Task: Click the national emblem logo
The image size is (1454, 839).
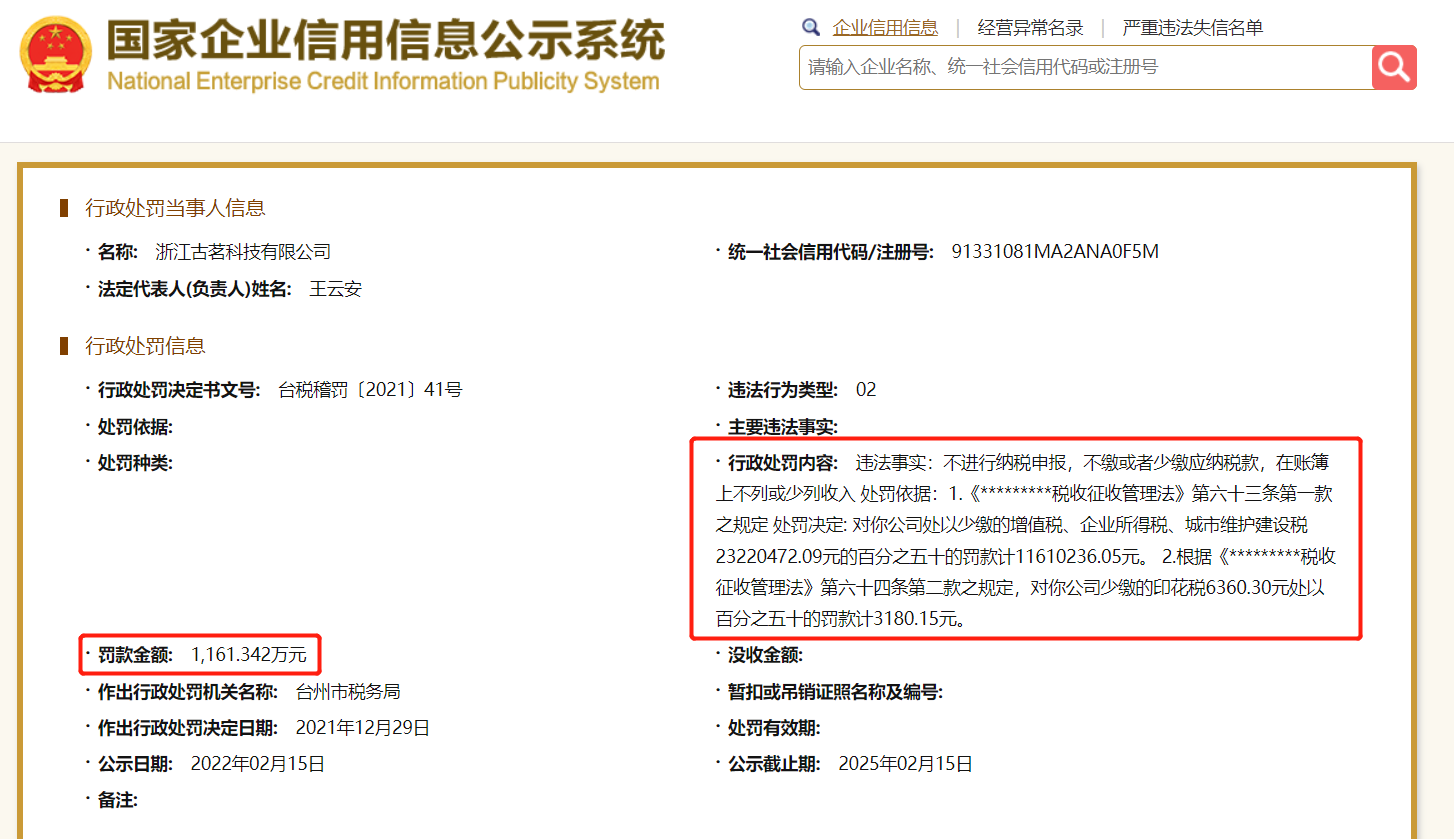Action: (x=55, y=55)
